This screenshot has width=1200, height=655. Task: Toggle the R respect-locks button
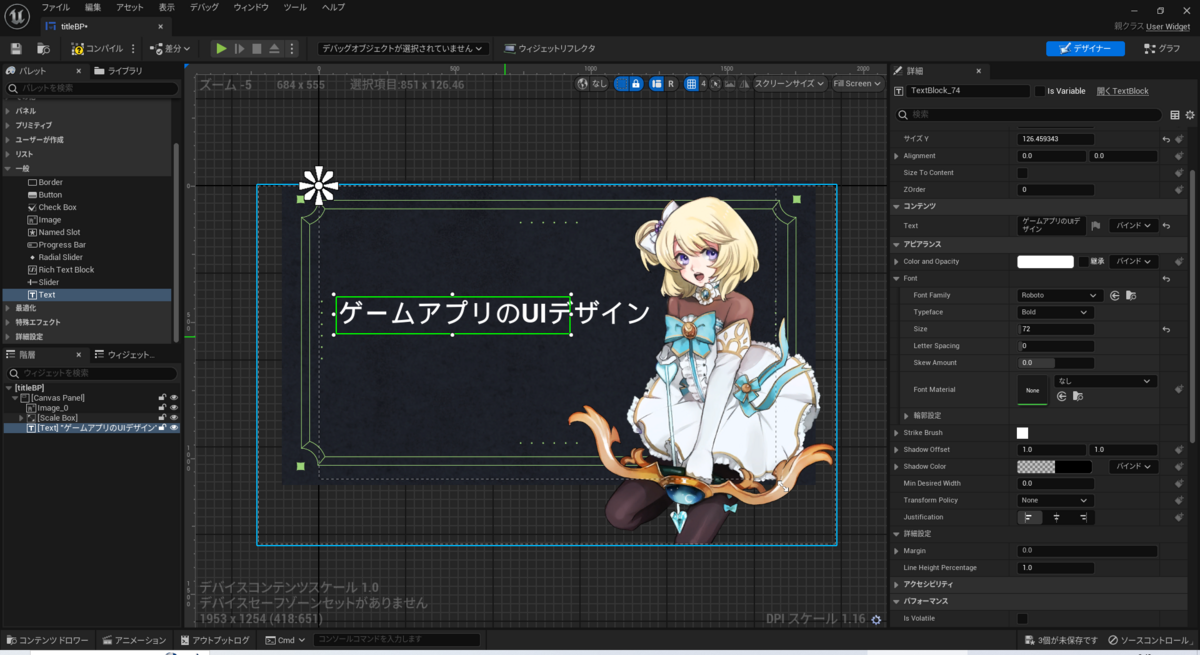click(670, 84)
